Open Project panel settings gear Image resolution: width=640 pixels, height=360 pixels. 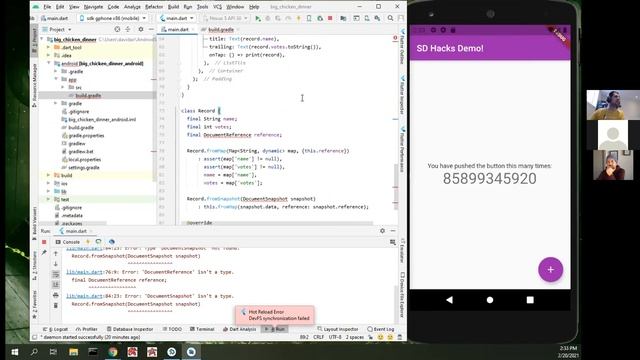coord(141,29)
